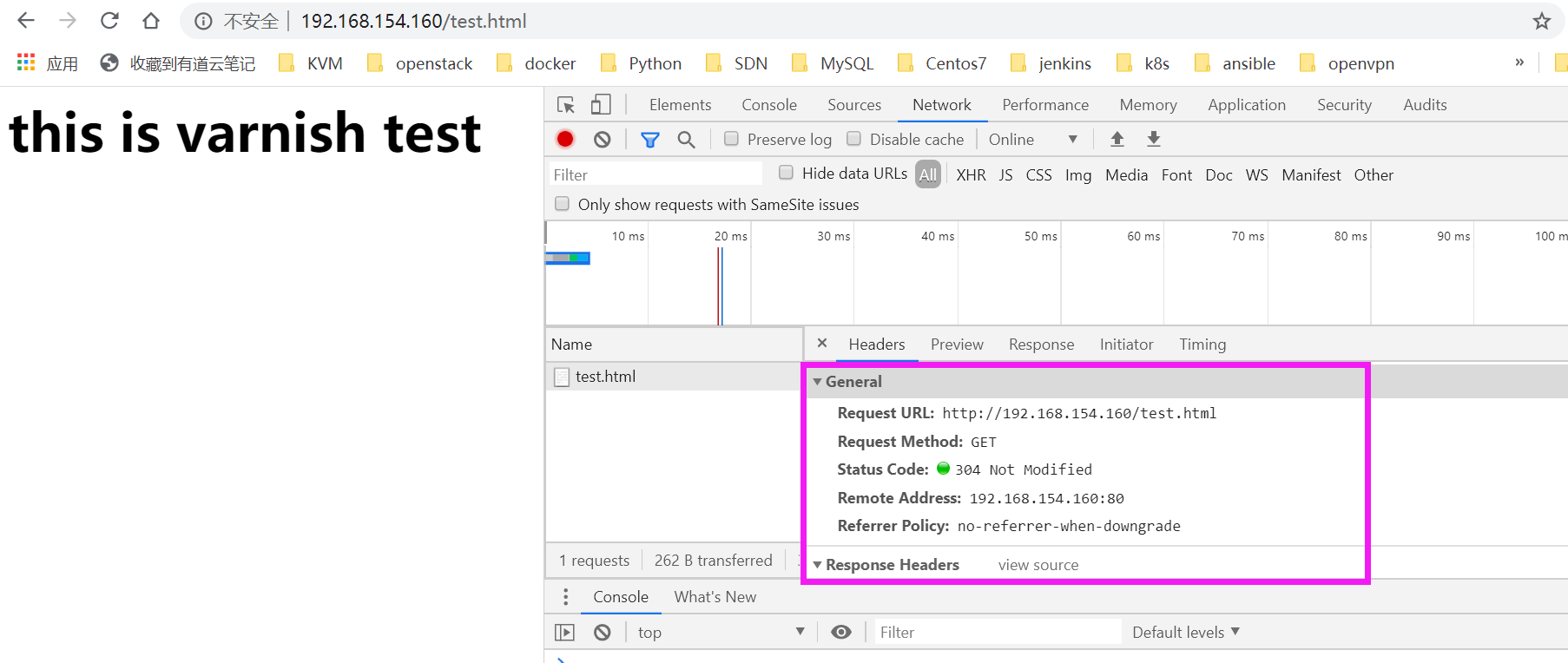Image resolution: width=1568 pixels, height=663 pixels.
Task: Click the network Filter input field
Action: tap(656, 174)
